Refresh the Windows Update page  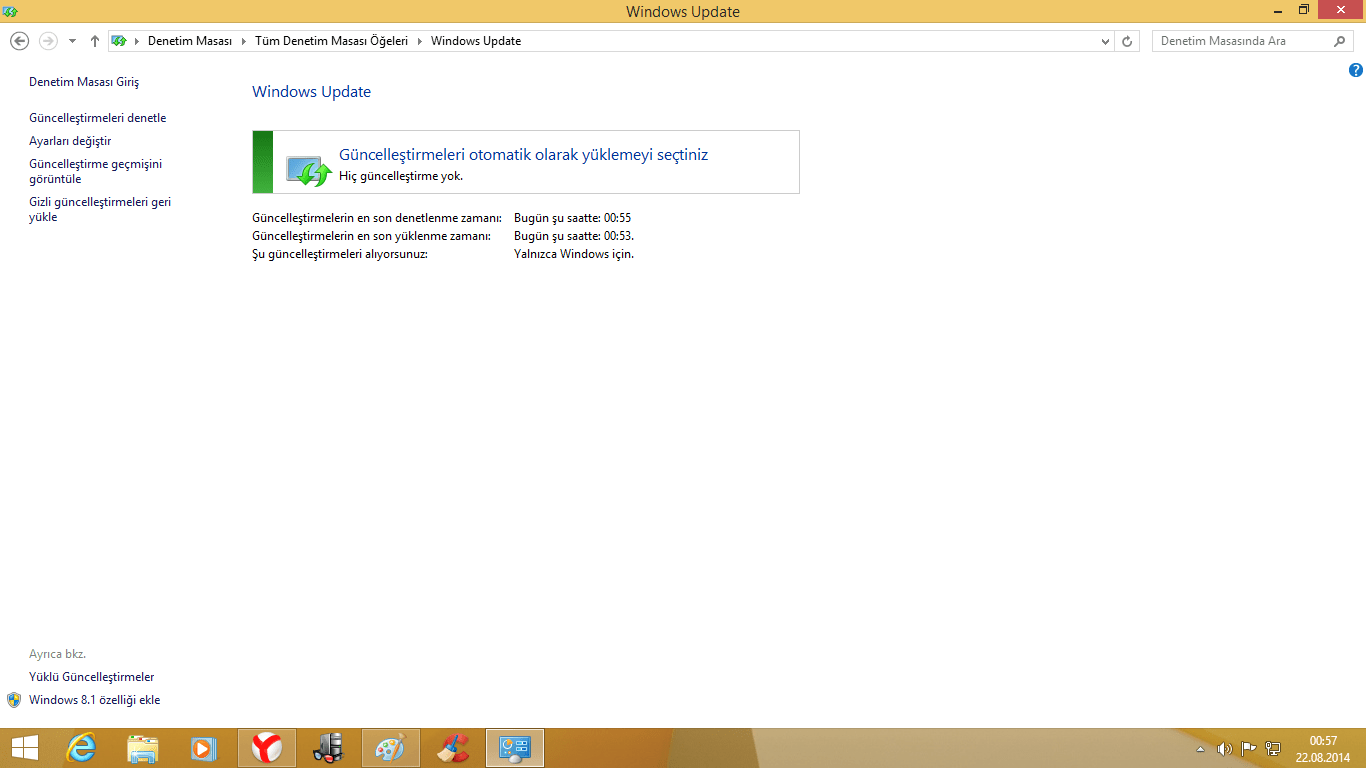[x=1127, y=41]
